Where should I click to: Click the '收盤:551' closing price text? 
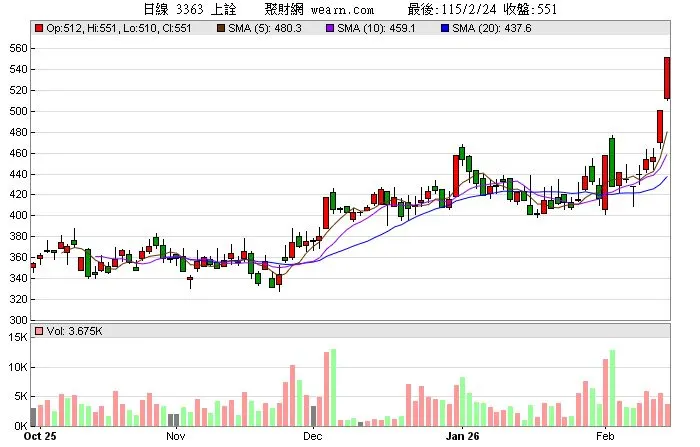[530, 9]
